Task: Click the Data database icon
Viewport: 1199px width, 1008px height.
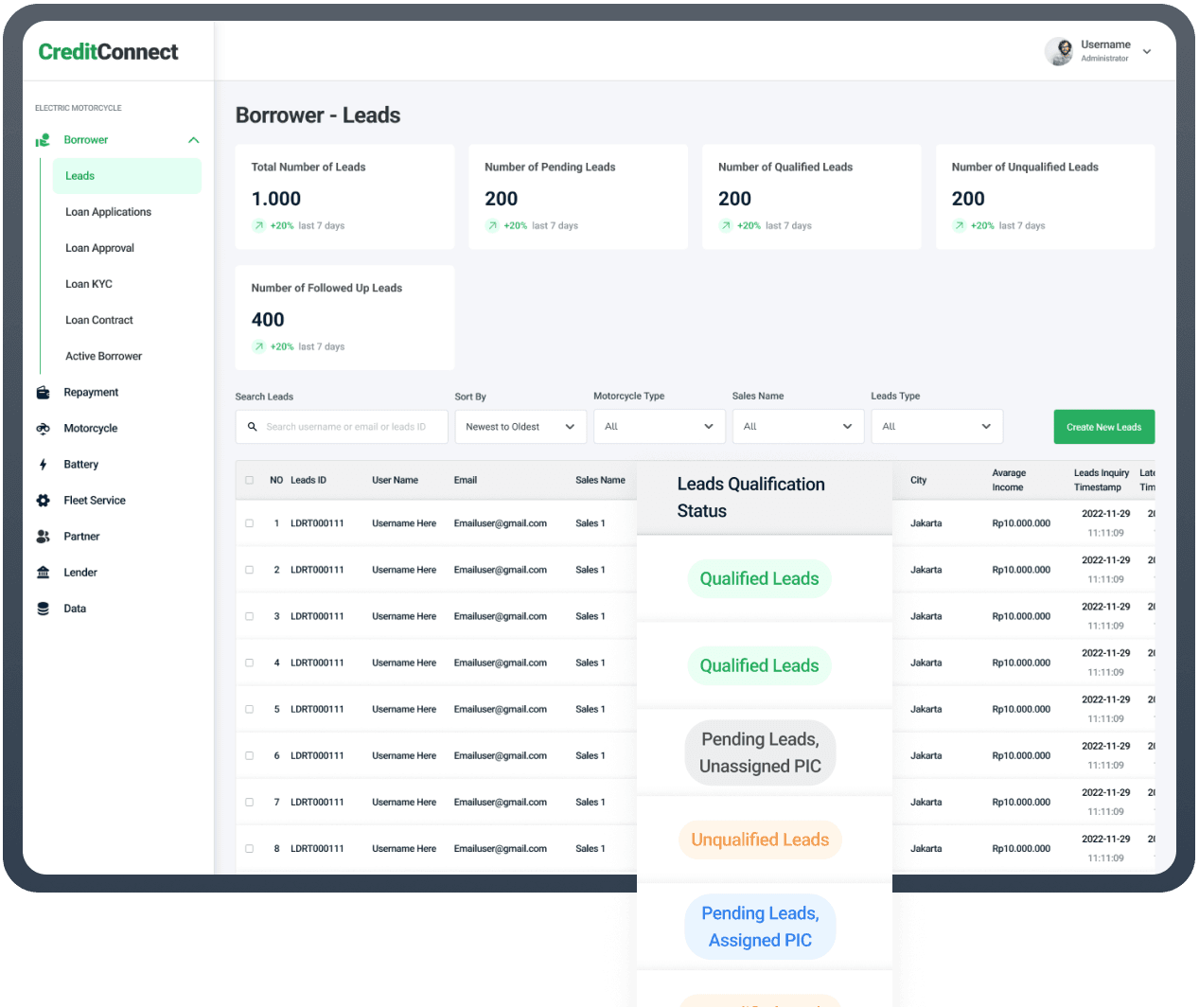Action: tap(43, 609)
